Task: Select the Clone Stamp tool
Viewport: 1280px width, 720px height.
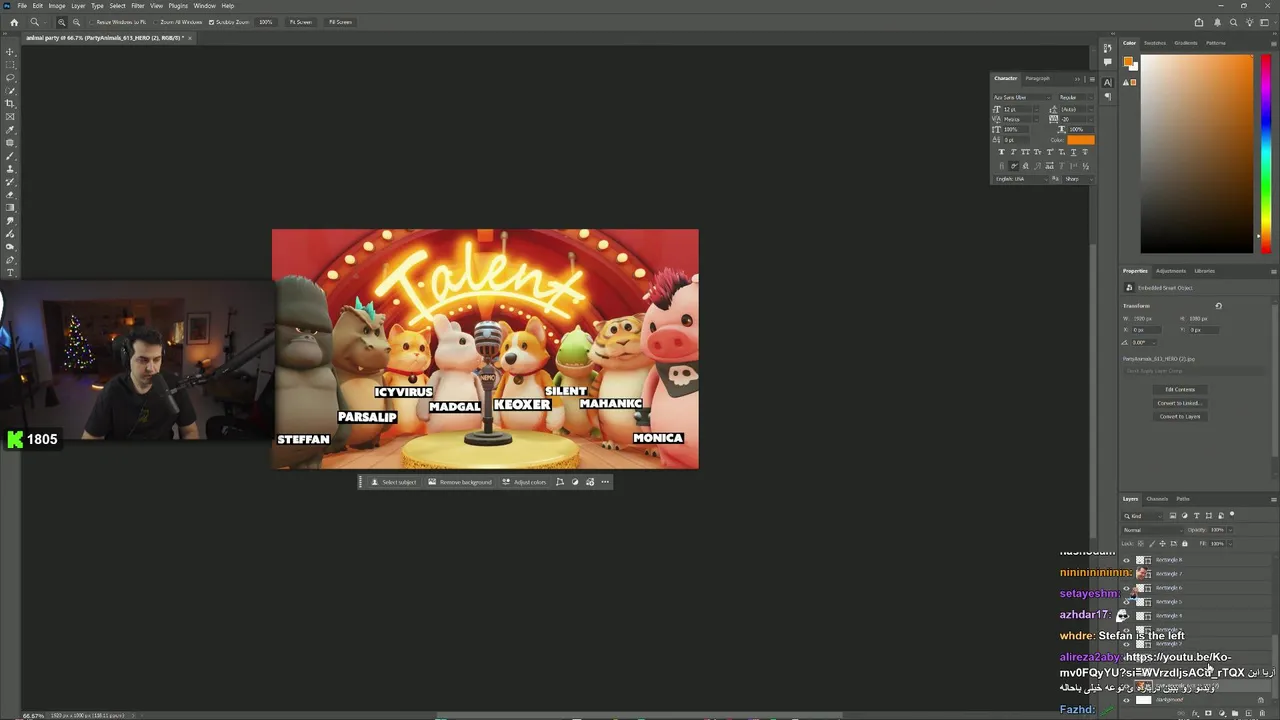Action: [11, 169]
